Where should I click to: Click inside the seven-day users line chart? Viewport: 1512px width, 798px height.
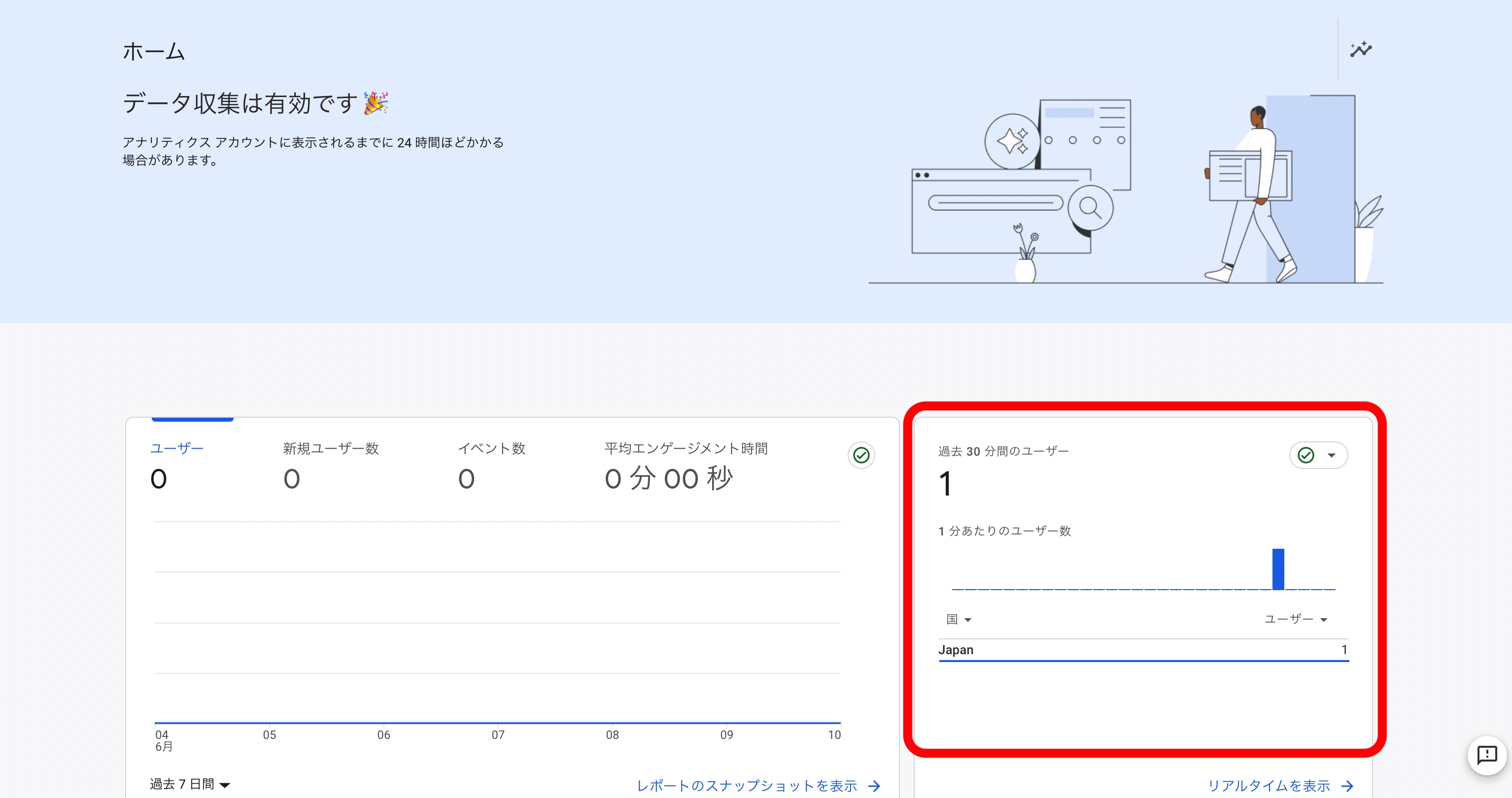click(x=496, y=616)
